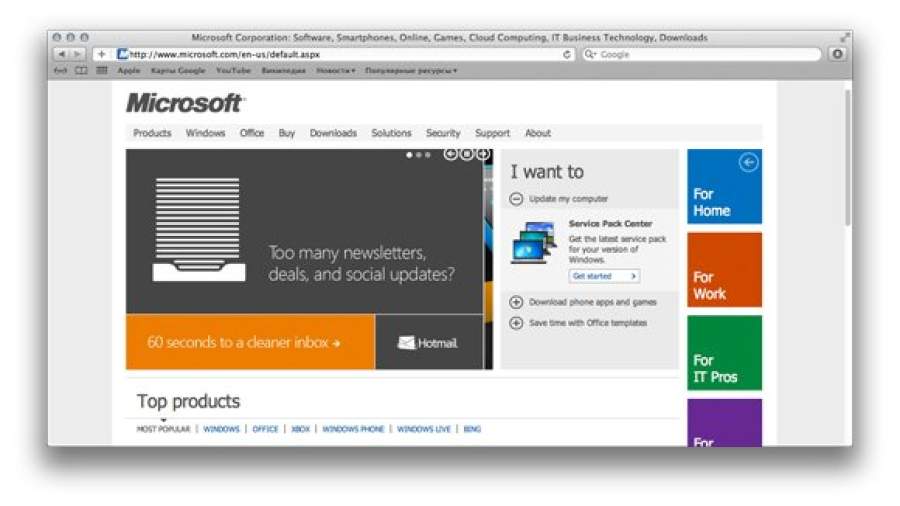The width and height of the screenshot is (900, 506).
Task: Click the site favicon in the address bar
Action: (122, 54)
